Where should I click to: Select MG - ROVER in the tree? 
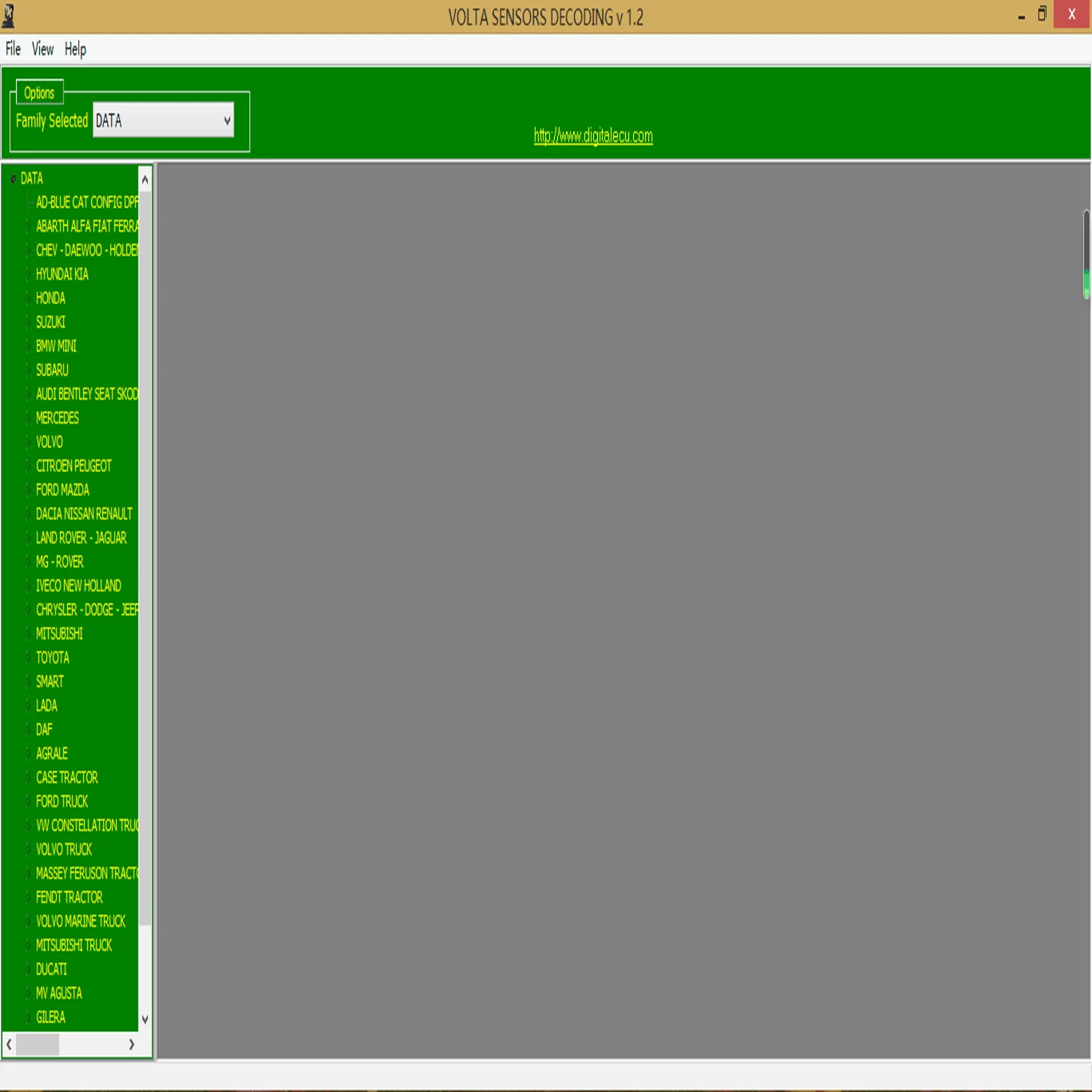click(x=59, y=562)
